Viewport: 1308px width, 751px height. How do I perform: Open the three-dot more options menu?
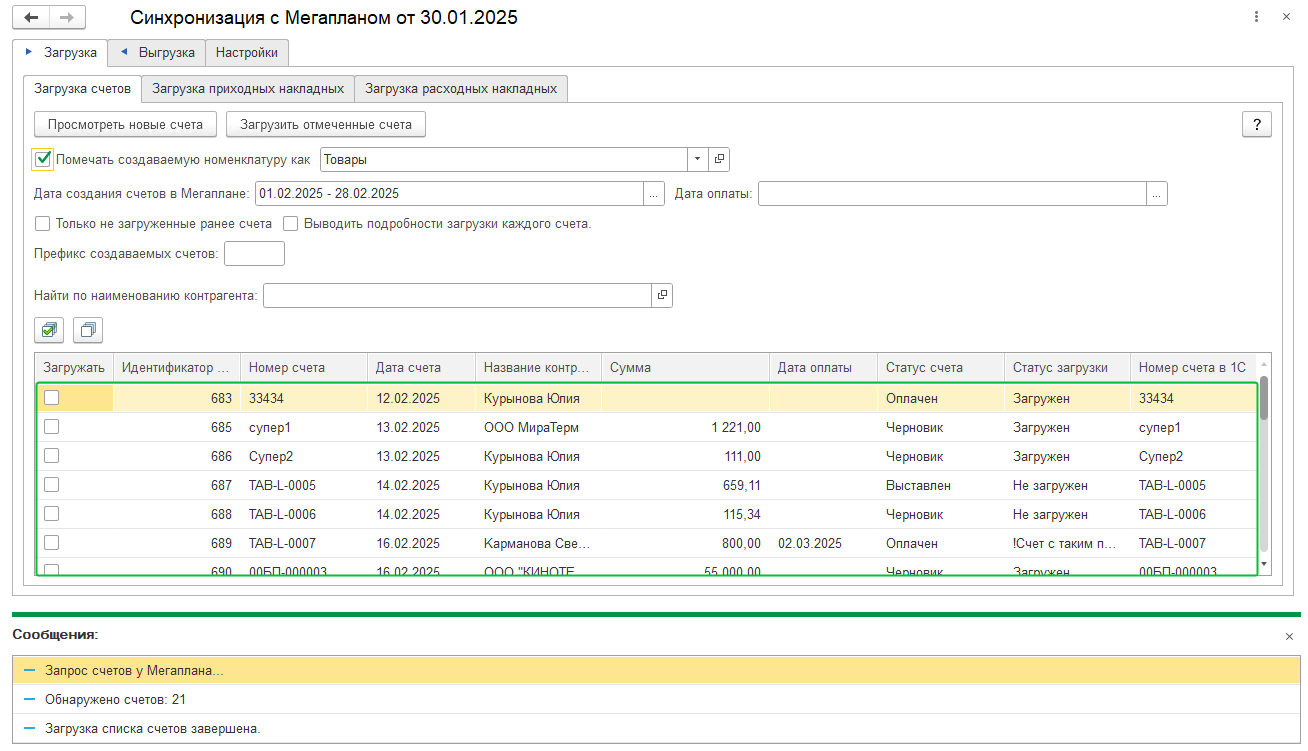coord(1256,18)
